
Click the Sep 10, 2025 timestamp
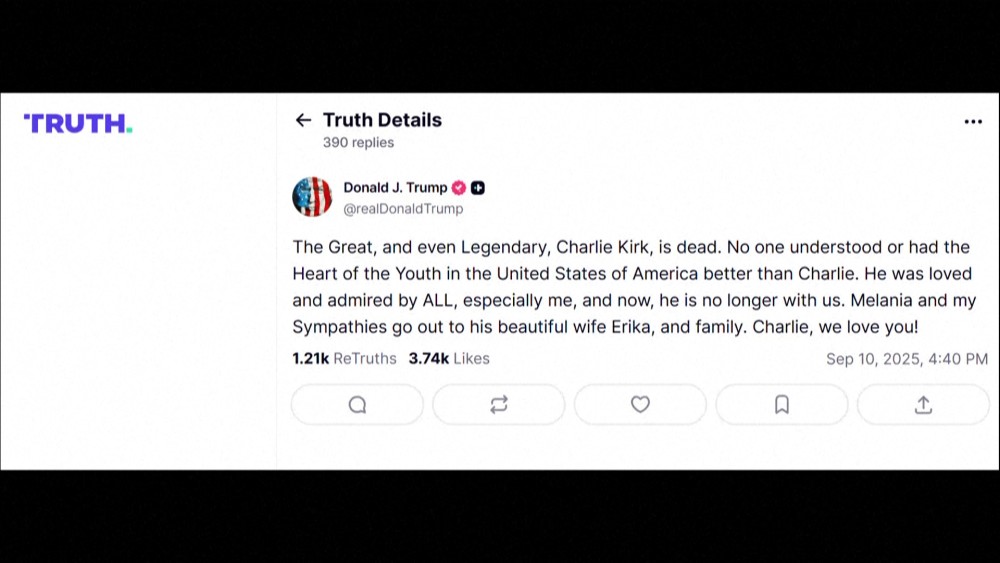[x=907, y=359]
